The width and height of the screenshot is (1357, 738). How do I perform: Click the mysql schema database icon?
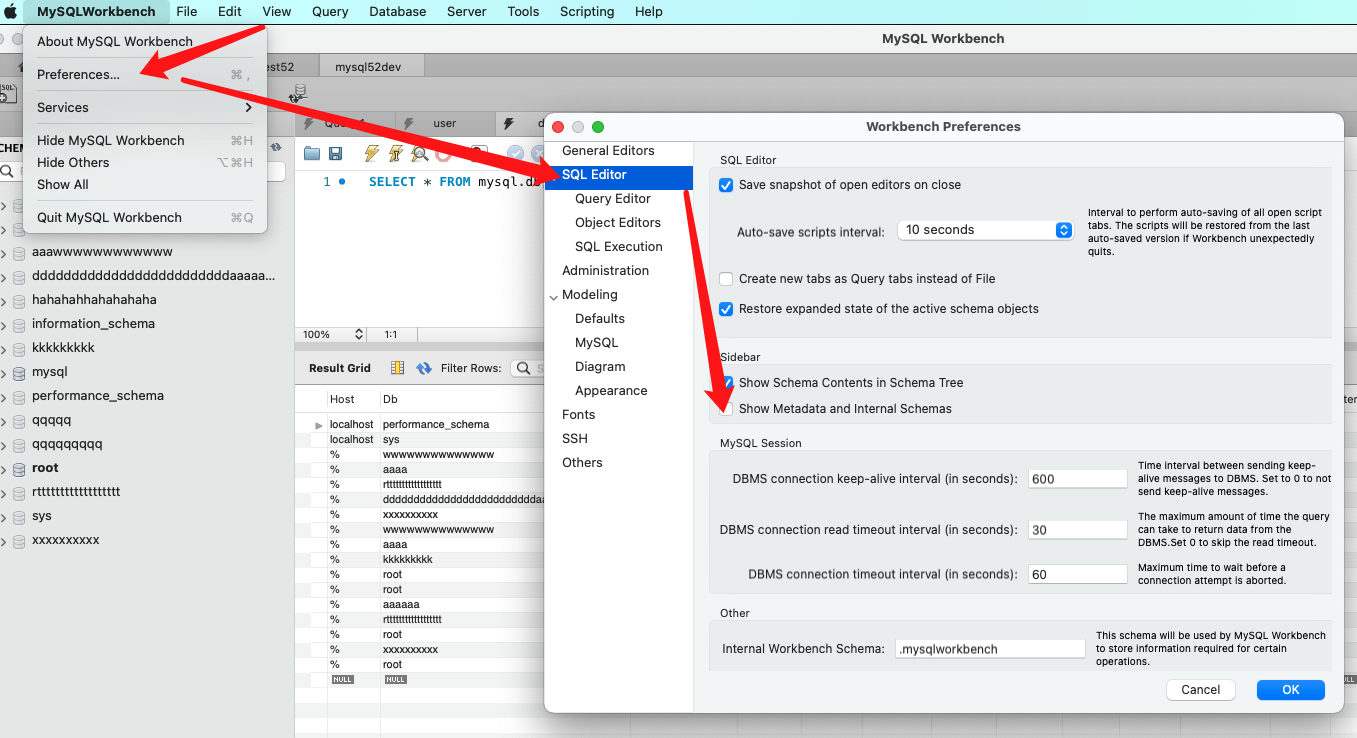pos(18,371)
